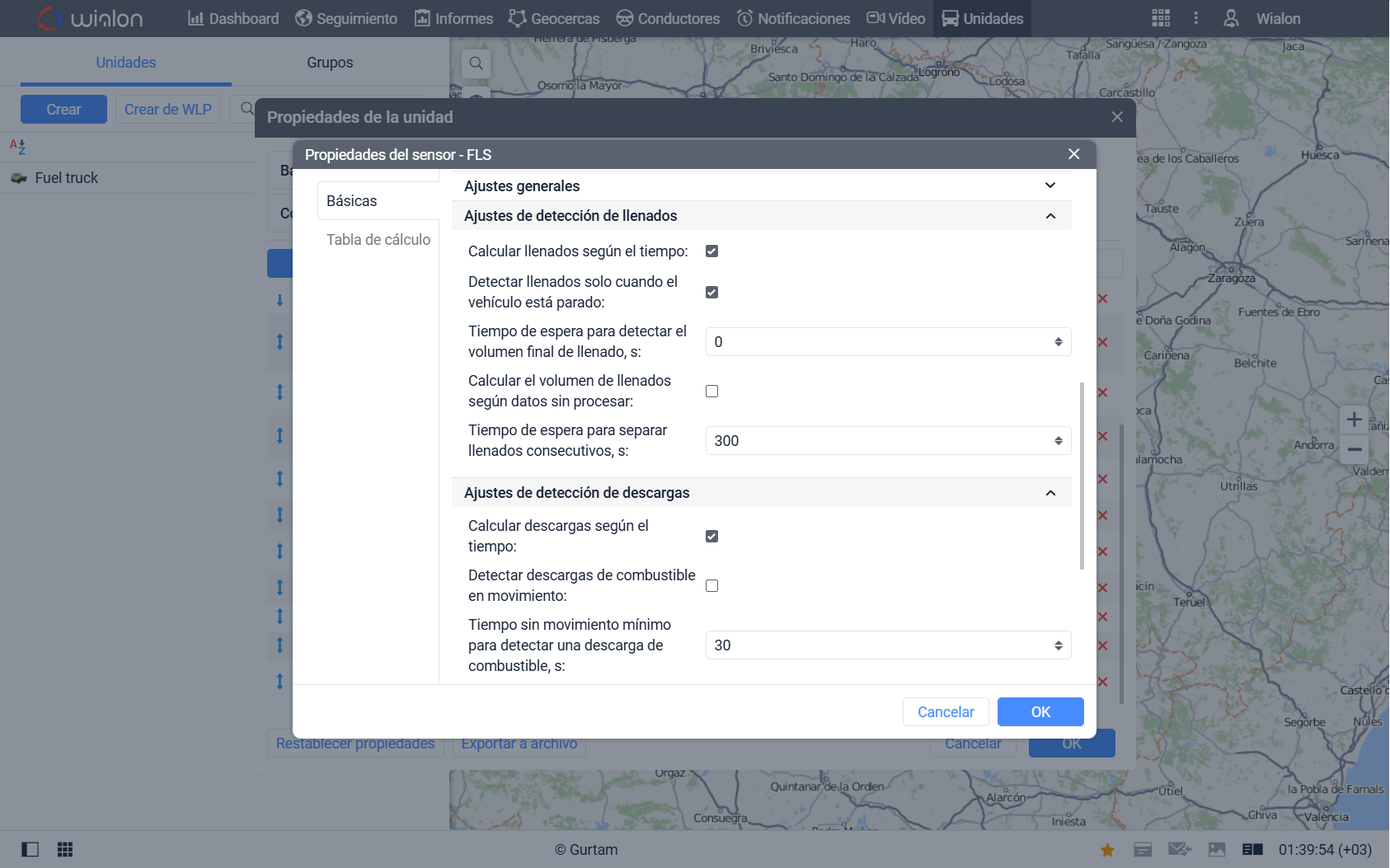Screen dimensions: 1390x868
Task: Toggle Detectar llenados solo cuando parado checkbox
Action: (712, 293)
